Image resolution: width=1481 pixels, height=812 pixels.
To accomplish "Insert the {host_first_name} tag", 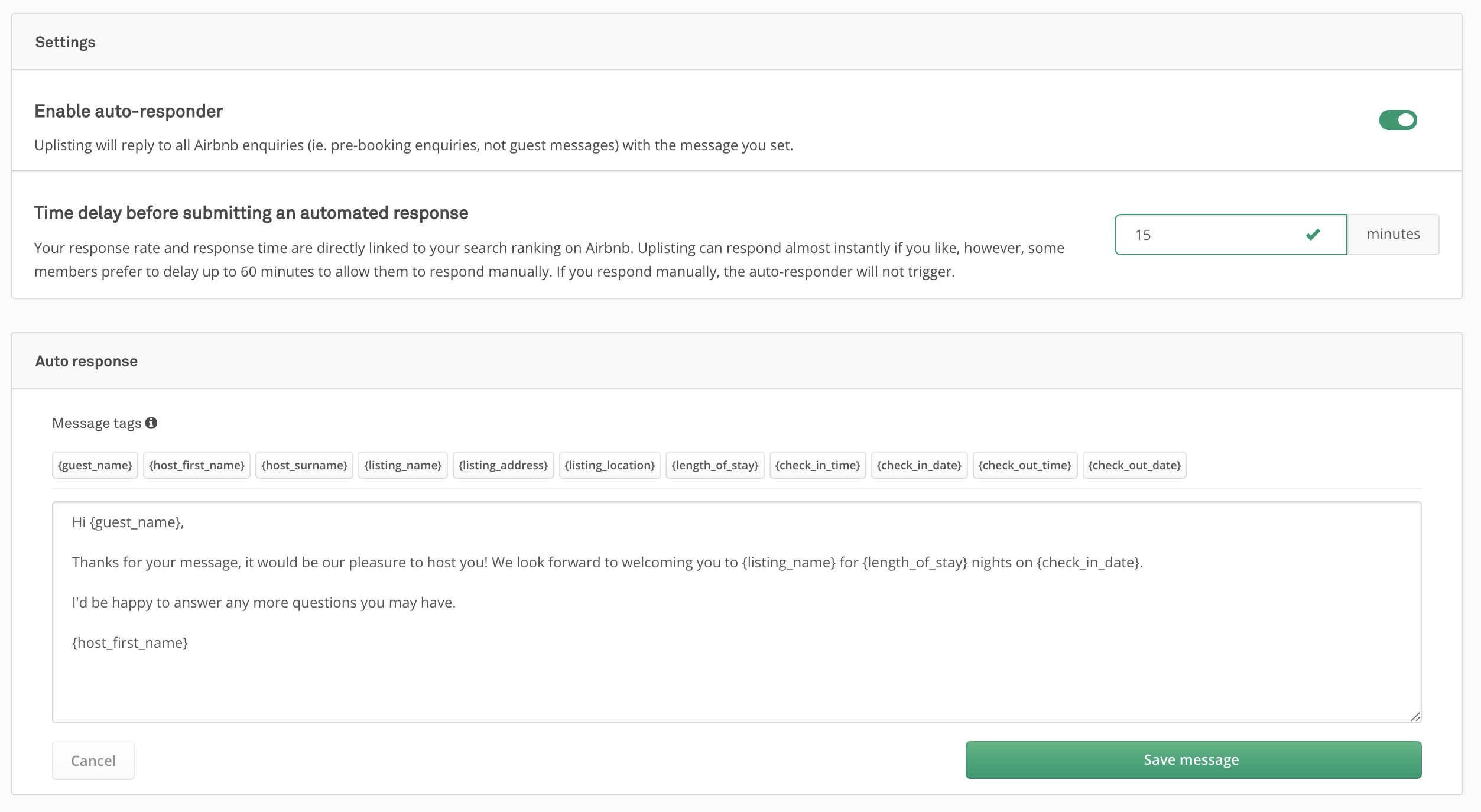I will (x=197, y=465).
